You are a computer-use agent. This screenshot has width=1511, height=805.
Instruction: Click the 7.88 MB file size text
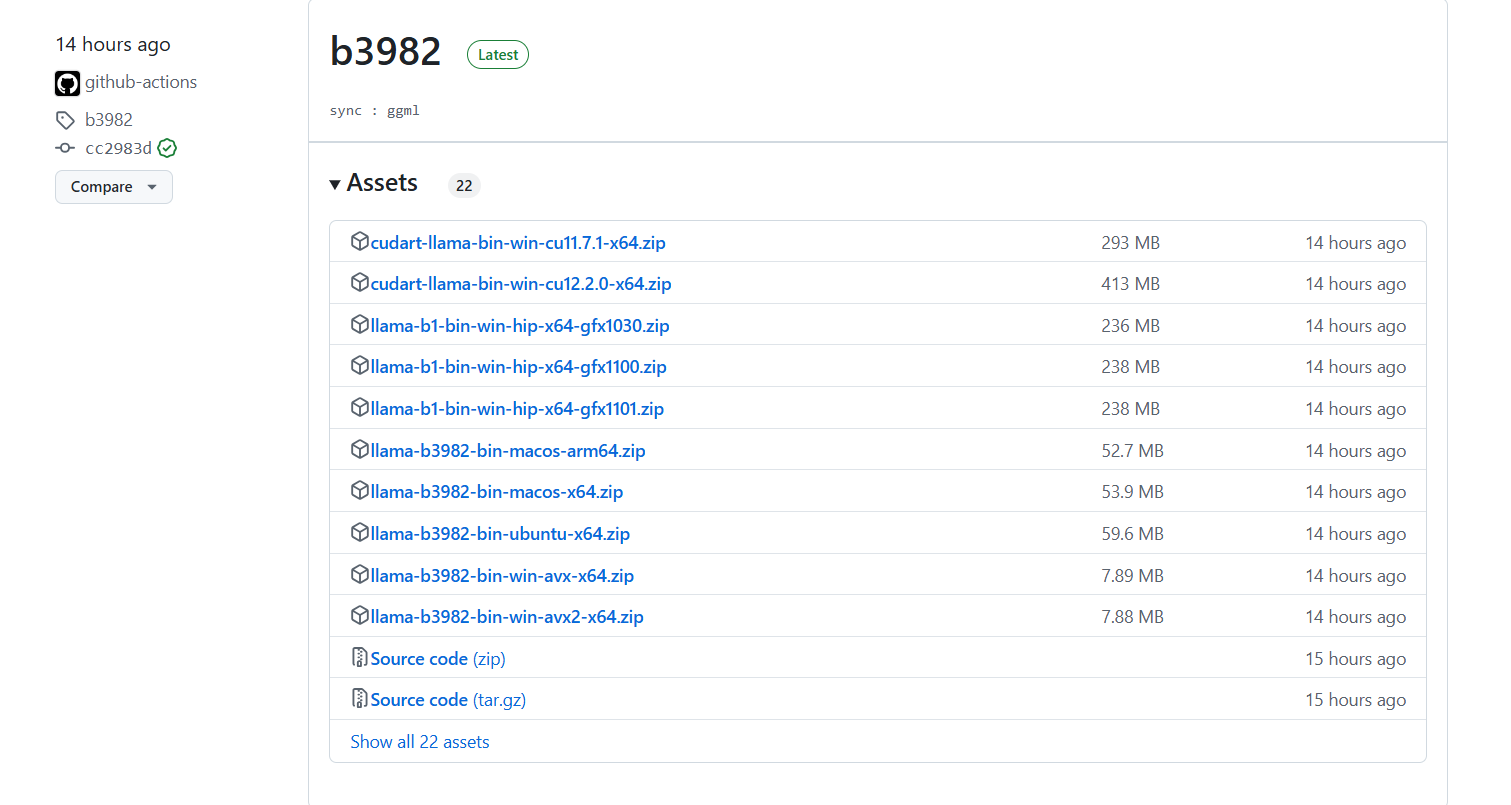pos(1133,617)
